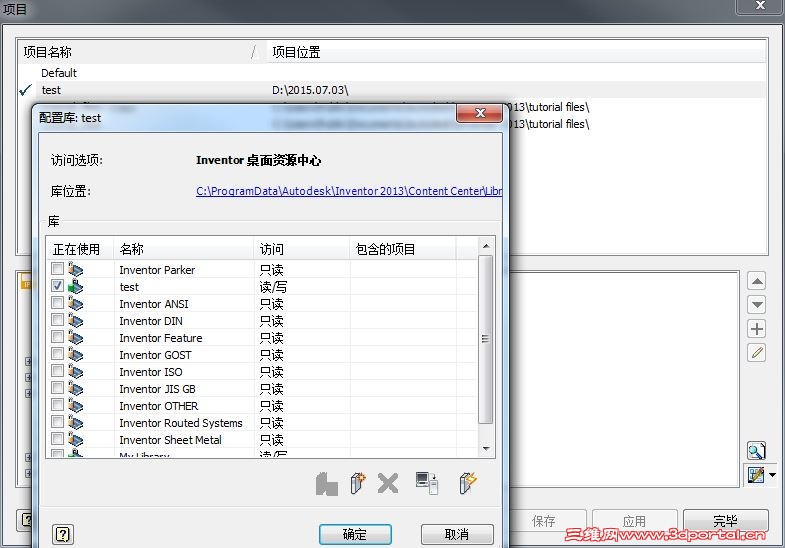This screenshot has height=548, width=785.
Task: Enable the Inventor JIS GB library checkbox
Action: 57,388
